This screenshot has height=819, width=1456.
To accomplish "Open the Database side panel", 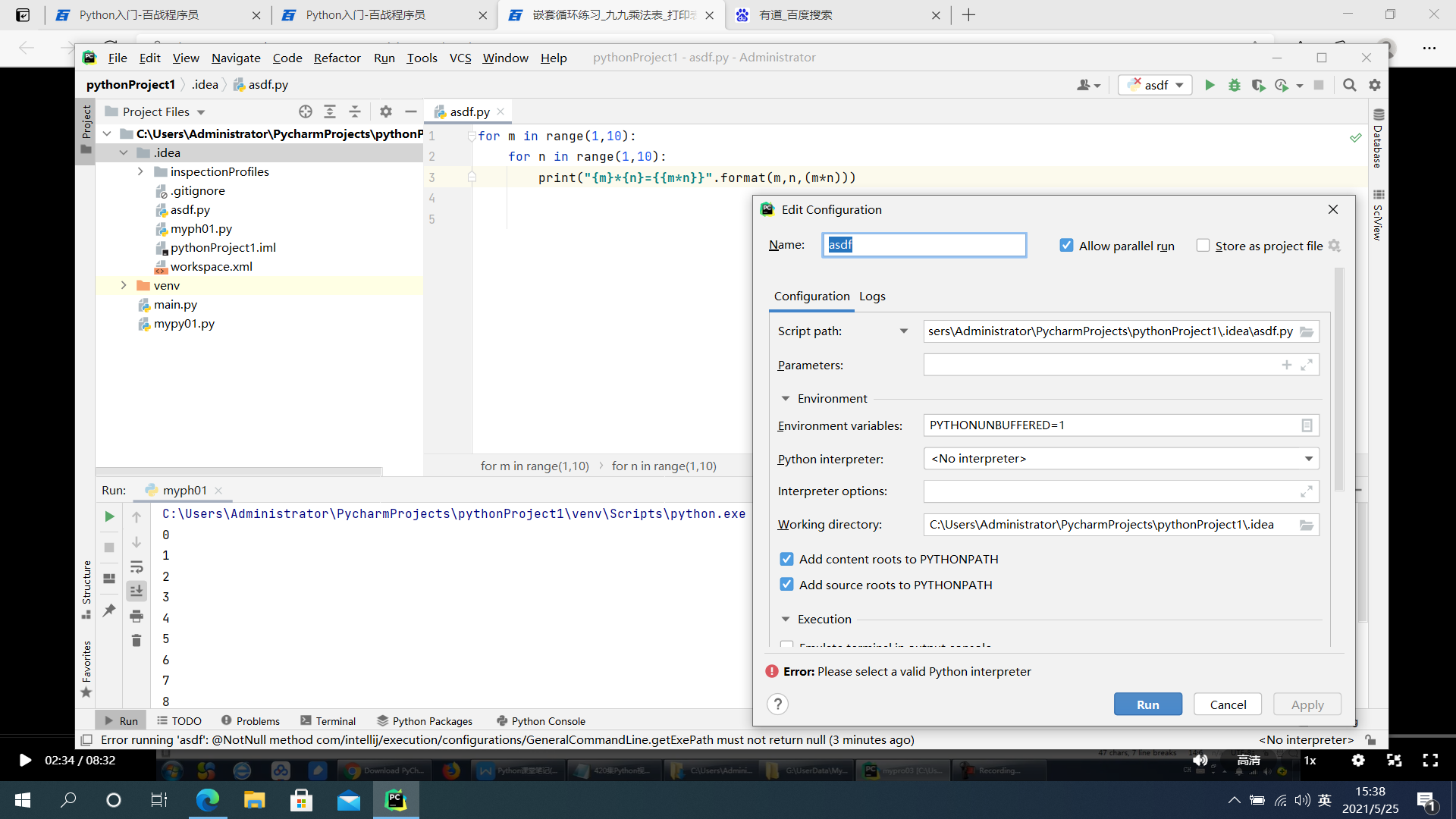I will click(x=1378, y=138).
